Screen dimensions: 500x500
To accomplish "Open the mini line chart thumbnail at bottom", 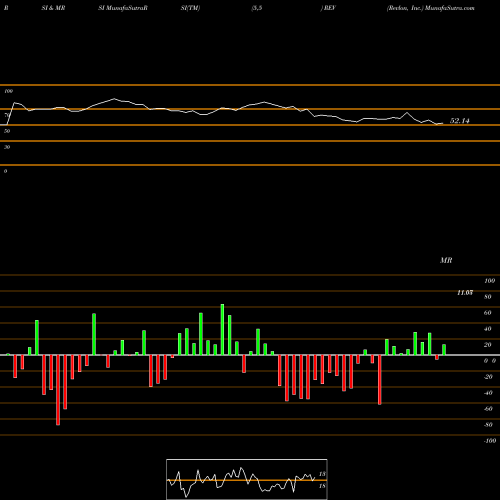I will point(247,479).
